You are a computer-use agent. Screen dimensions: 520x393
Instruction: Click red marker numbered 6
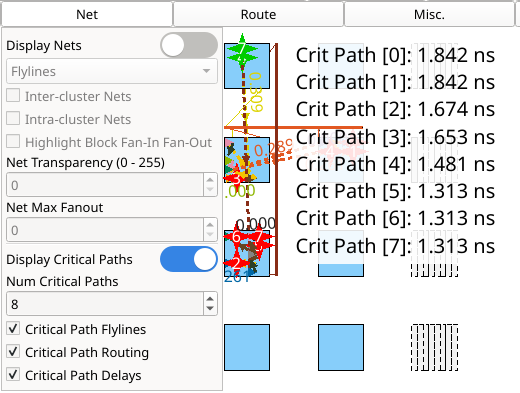236,237
